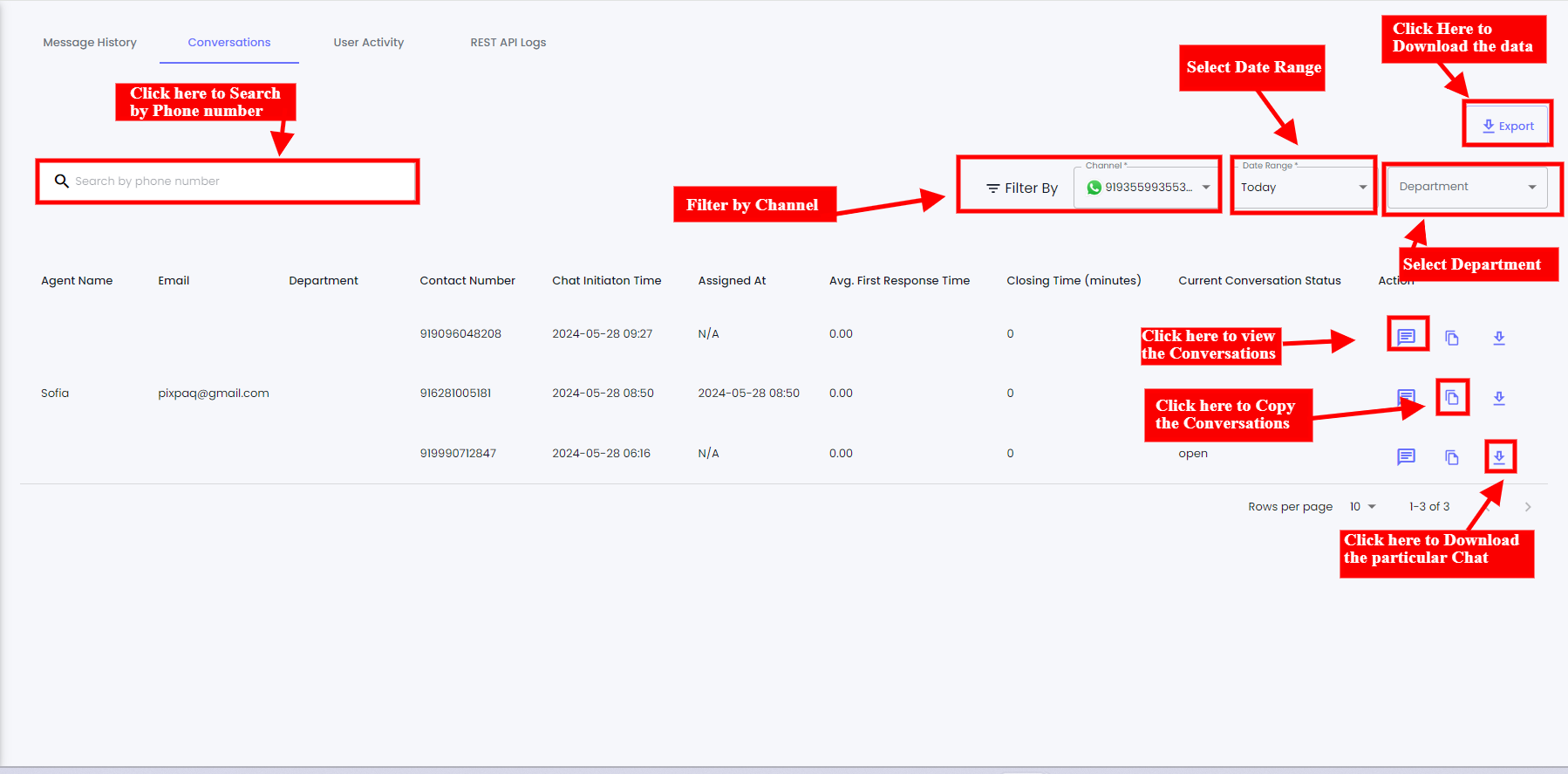Image resolution: width=1568 pixels, height=774 pixels.
Task: Open the Channel dropdown
Action: pyautogui.click(x=1148, y=188)
